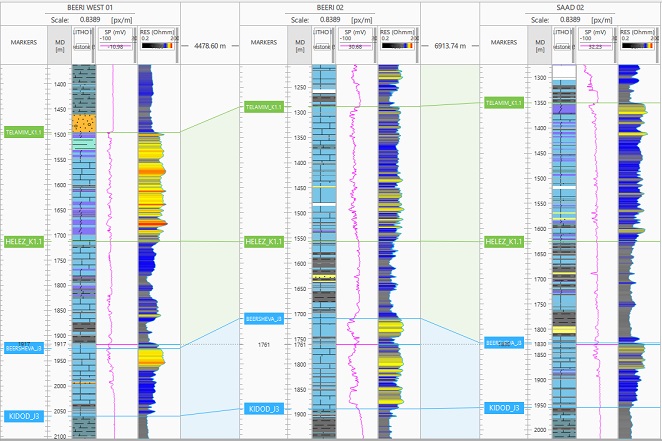Click the SP curve line sample in SAAD 02 header
662x441 pixels.
(x=595, y=46)
